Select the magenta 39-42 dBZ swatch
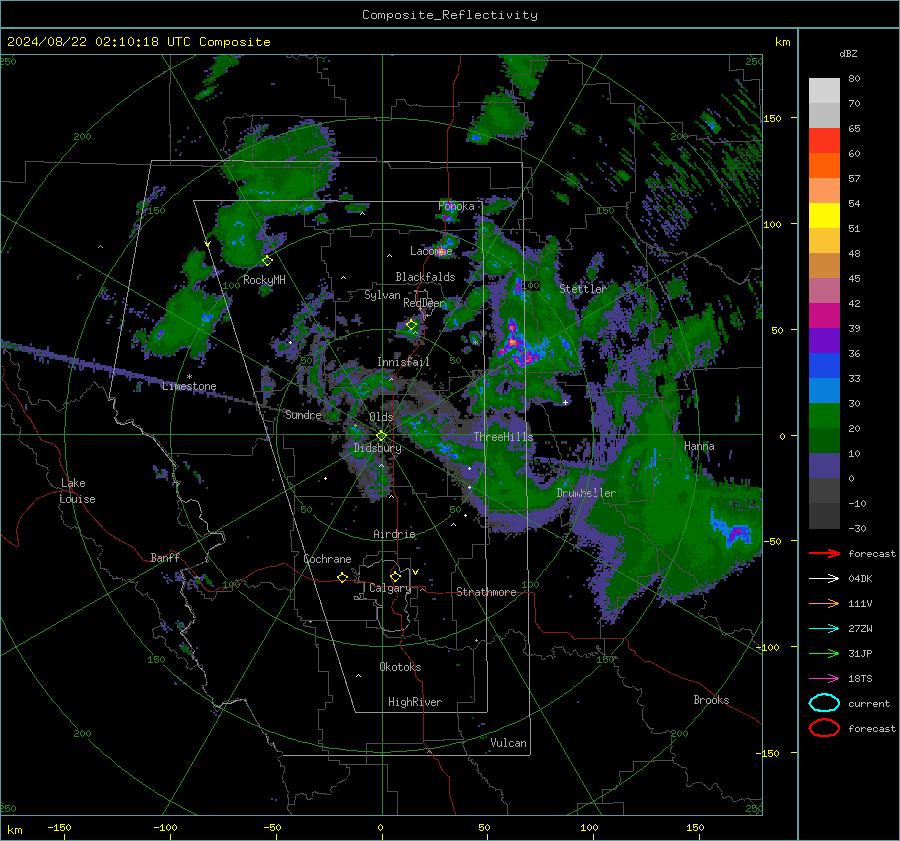 [824, 316]
